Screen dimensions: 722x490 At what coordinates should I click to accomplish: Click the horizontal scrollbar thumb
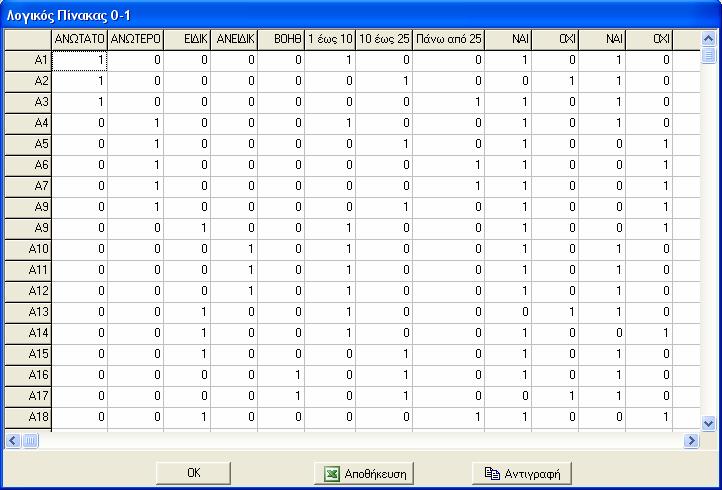point(30,441)
